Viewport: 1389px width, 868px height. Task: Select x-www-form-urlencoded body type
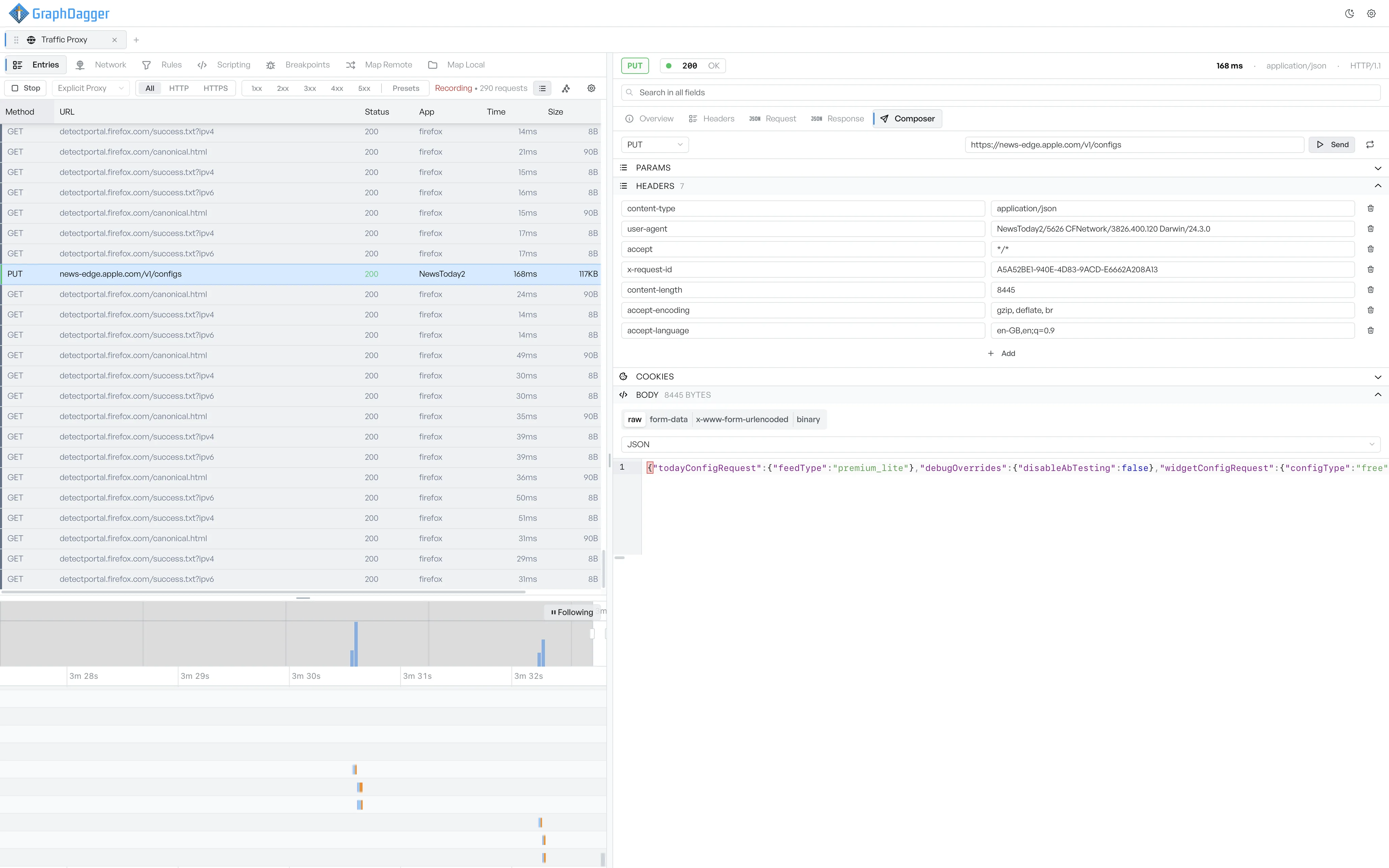742,420
